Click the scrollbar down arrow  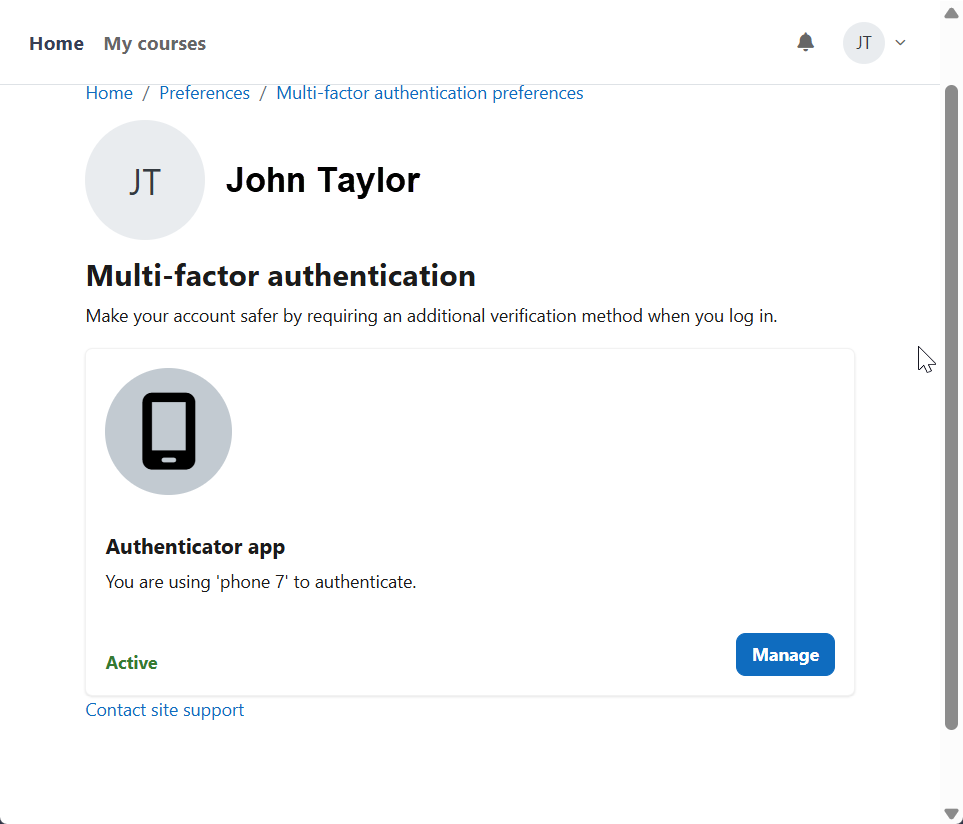coord(951,813)
